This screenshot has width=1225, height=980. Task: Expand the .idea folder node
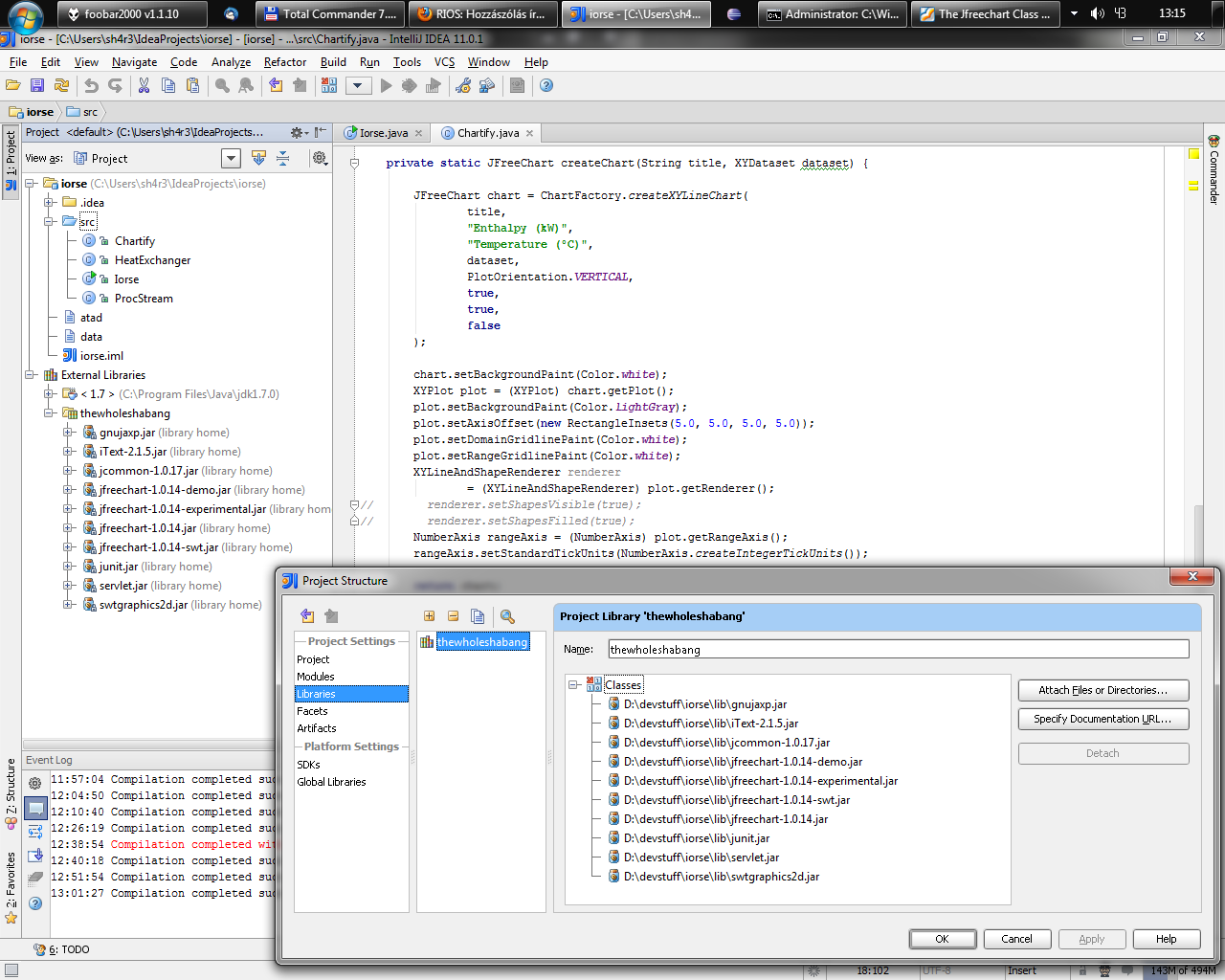pos(49,202)
